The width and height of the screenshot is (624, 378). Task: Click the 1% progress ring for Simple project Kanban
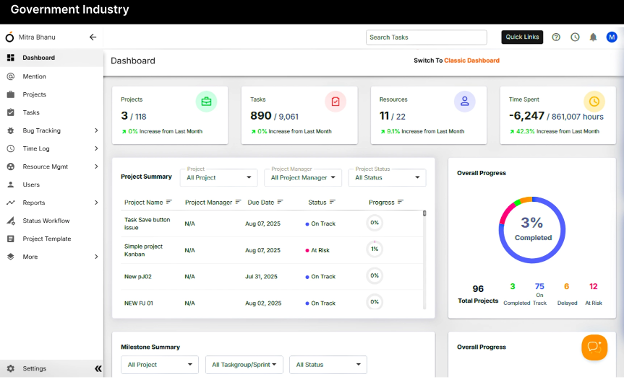(x=374, y=249)
